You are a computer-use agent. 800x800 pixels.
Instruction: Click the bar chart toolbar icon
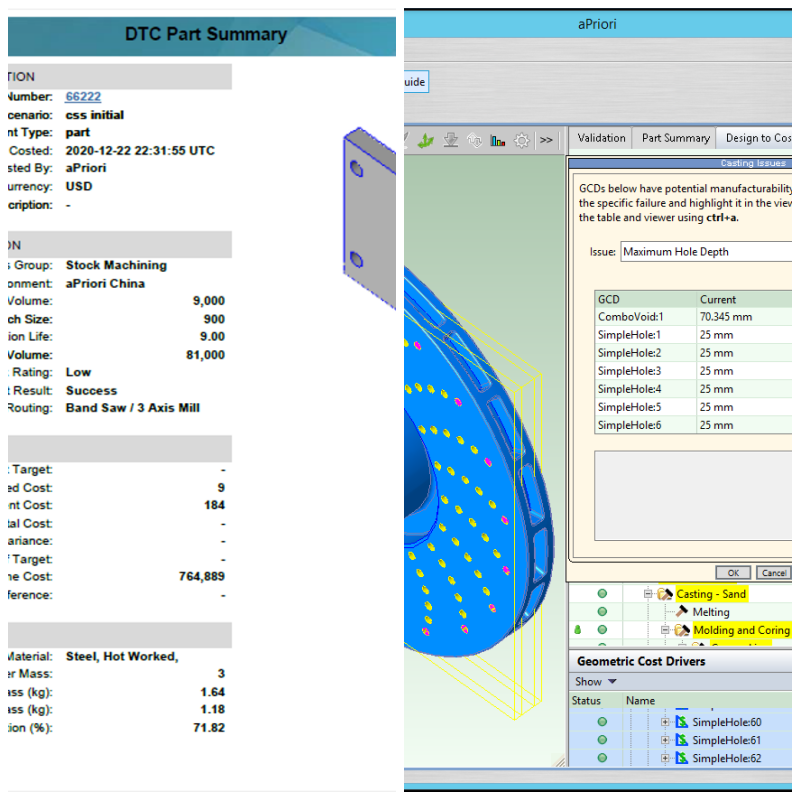pos(497,140)
